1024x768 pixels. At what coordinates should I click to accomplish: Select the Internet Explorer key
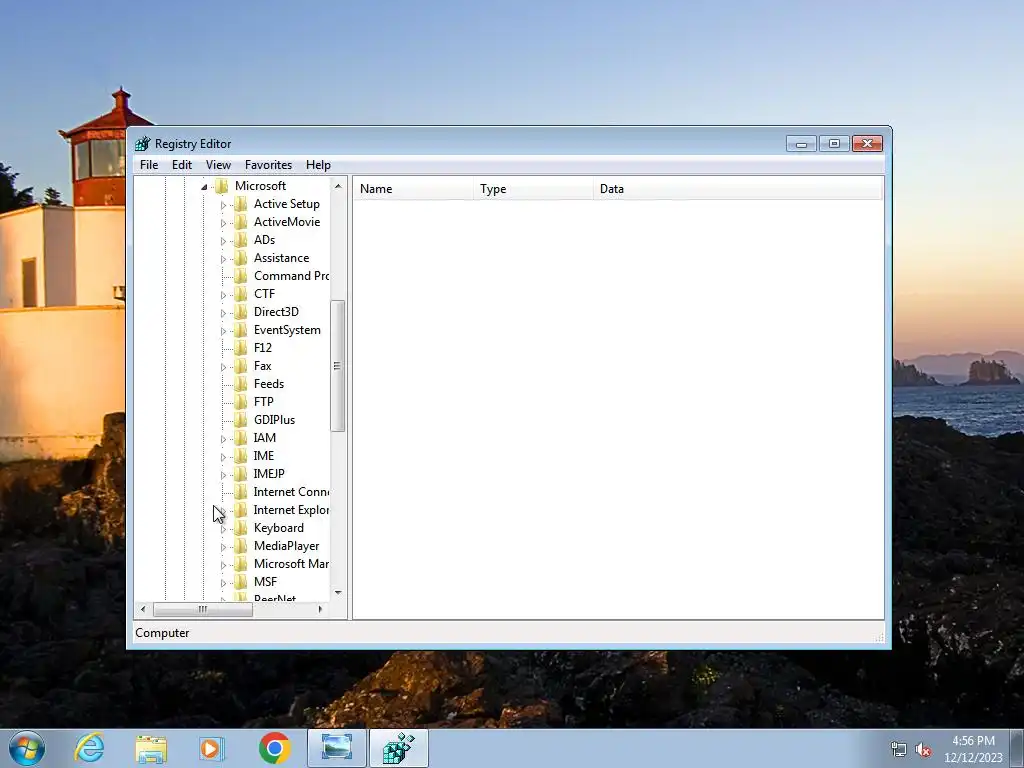[x=291, y=510]
